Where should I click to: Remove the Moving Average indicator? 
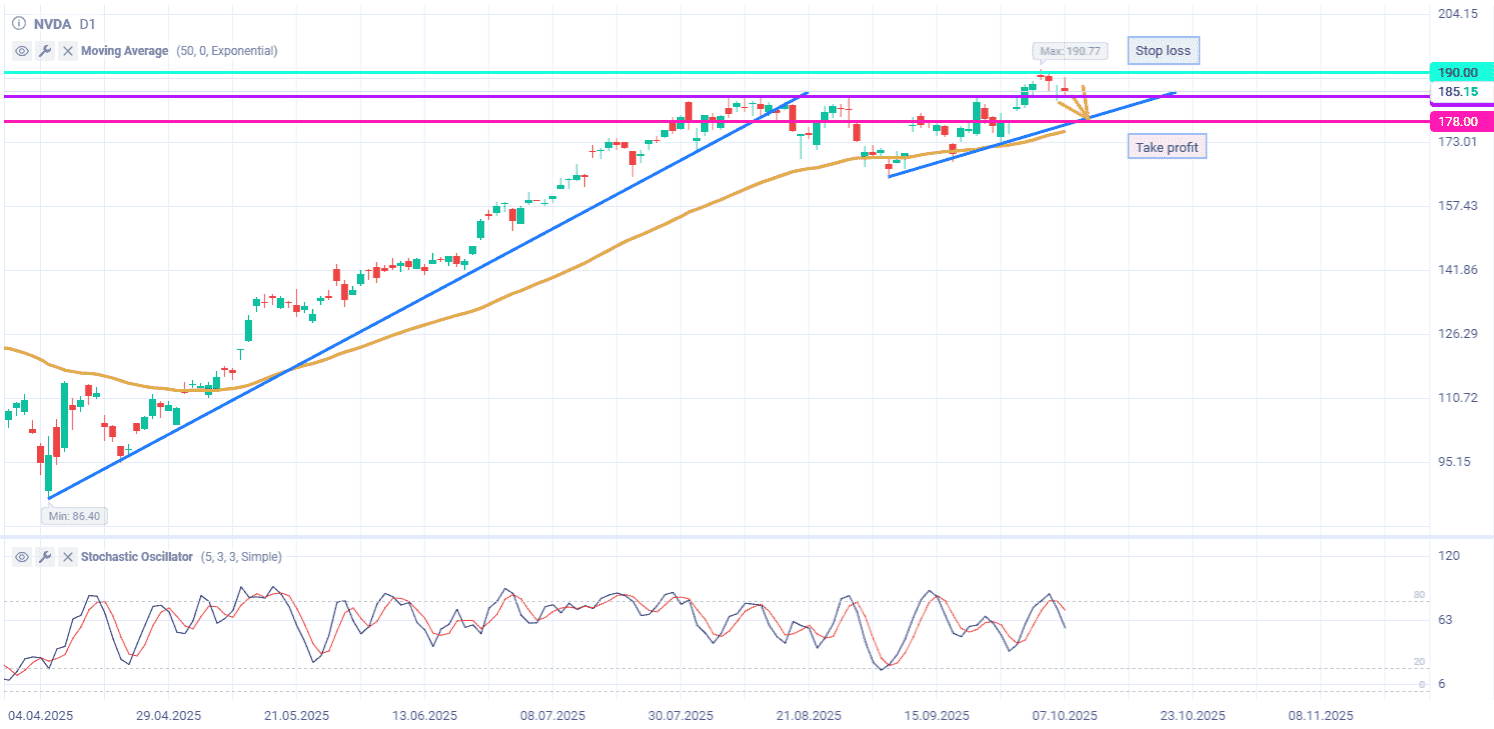(67, 51)
